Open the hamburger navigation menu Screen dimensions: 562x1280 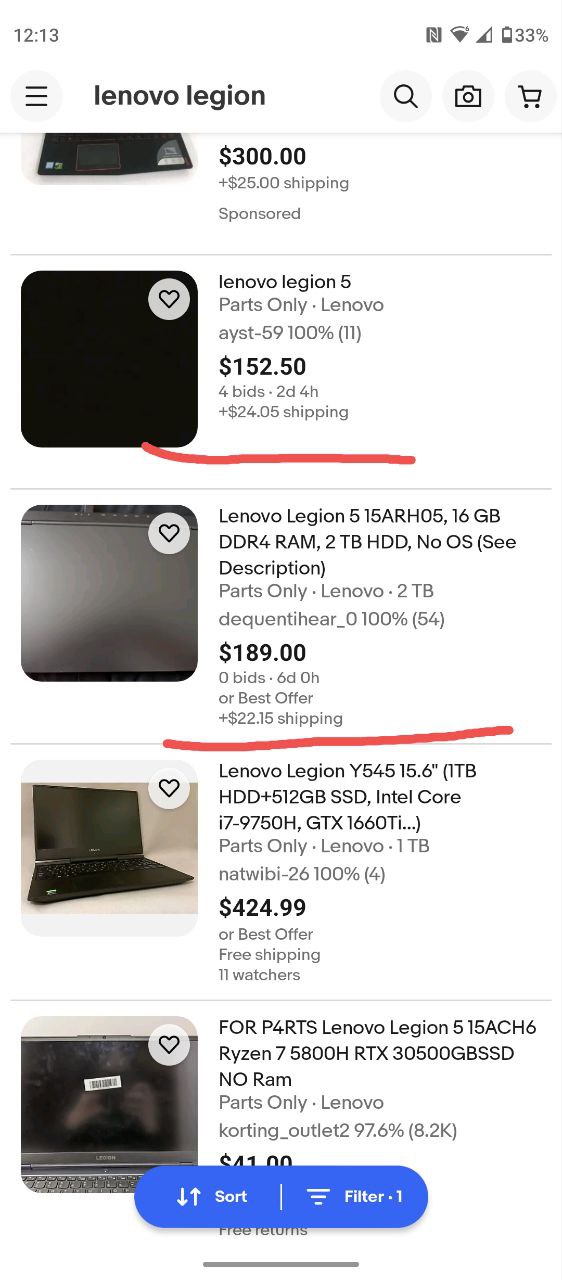[36, 96]
